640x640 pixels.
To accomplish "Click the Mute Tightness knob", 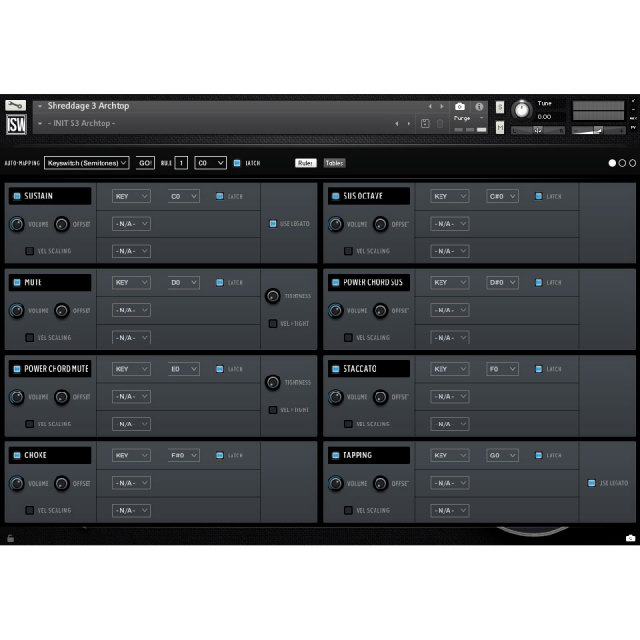I will coord(273,296).
